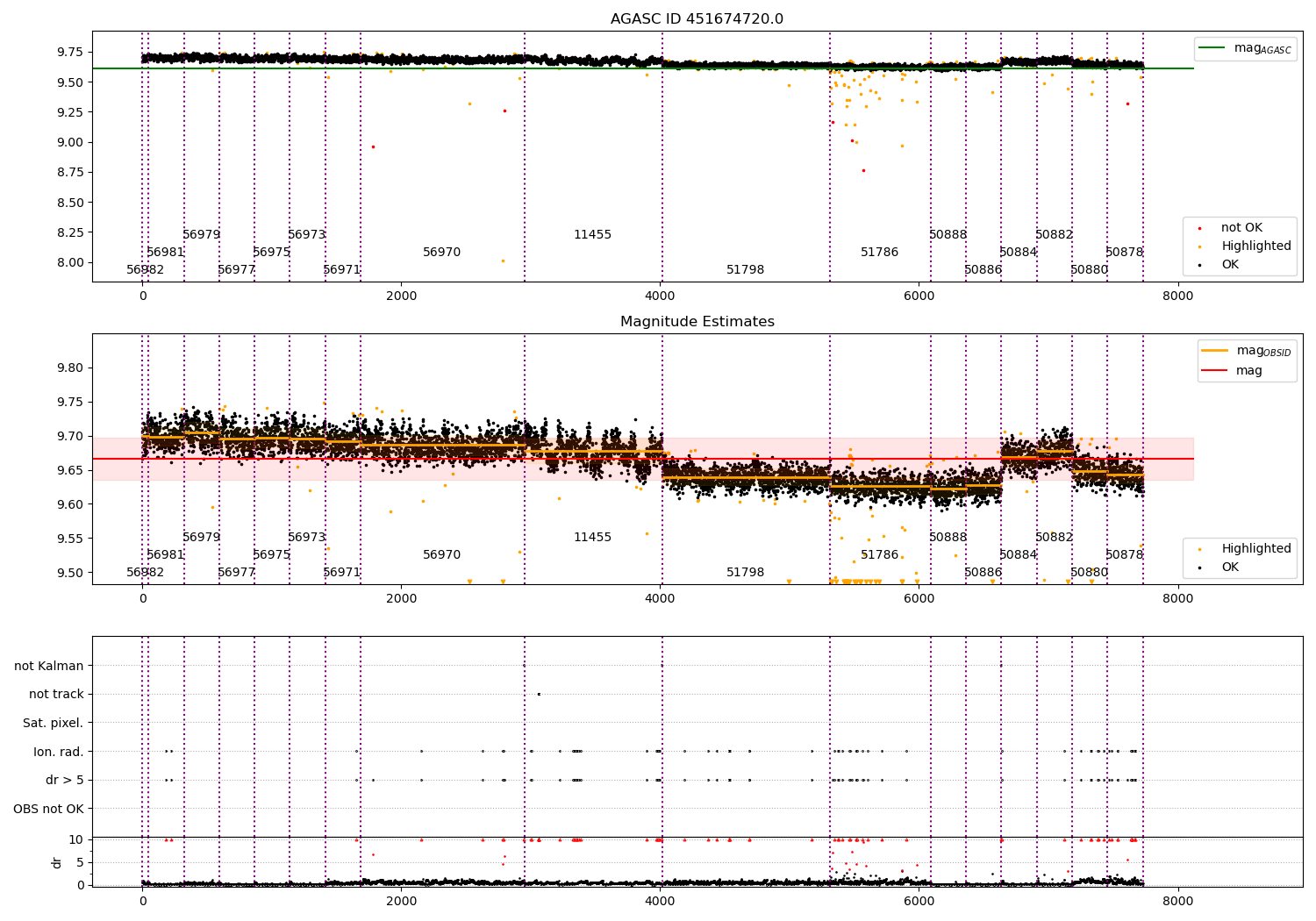Click obsid label 56979 in top plot
The height and width of the screenshot is (921, 1316).
tap(202, 235)
